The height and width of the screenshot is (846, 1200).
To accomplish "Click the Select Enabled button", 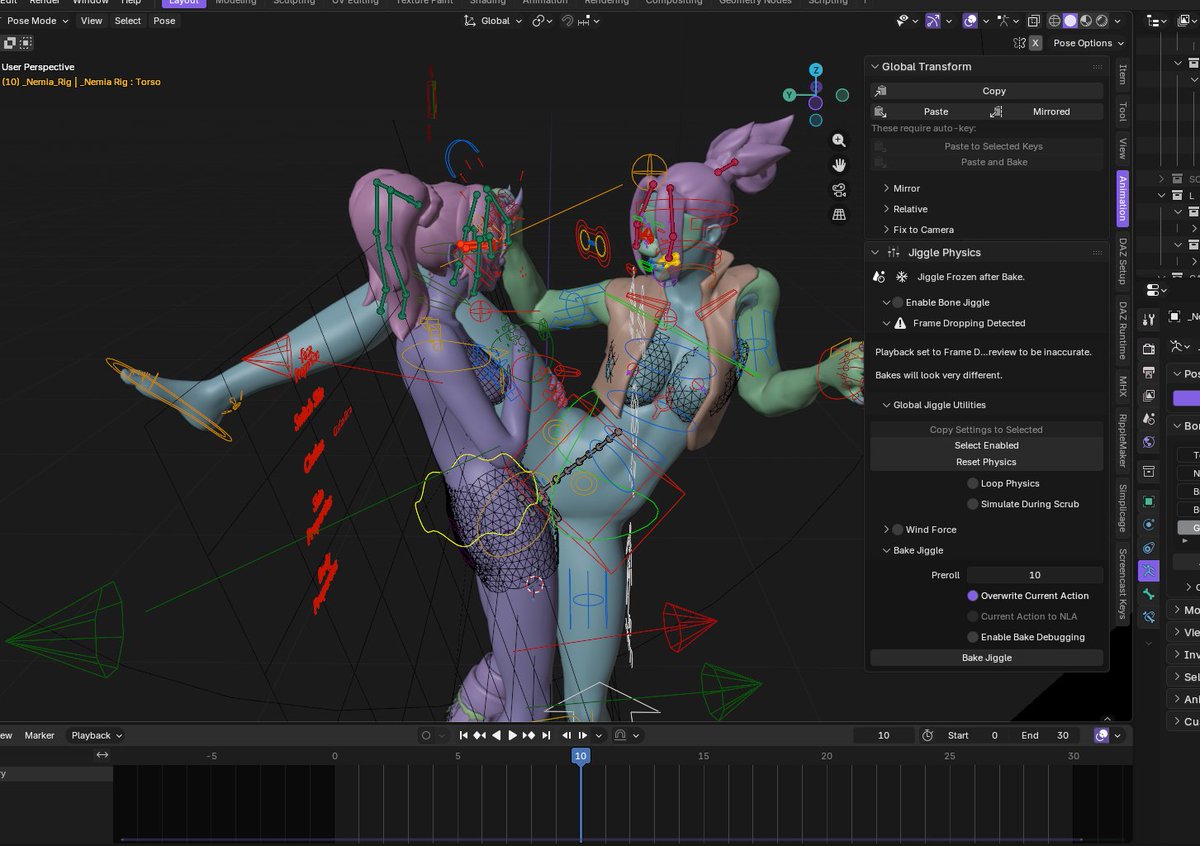I will point(987,445).
